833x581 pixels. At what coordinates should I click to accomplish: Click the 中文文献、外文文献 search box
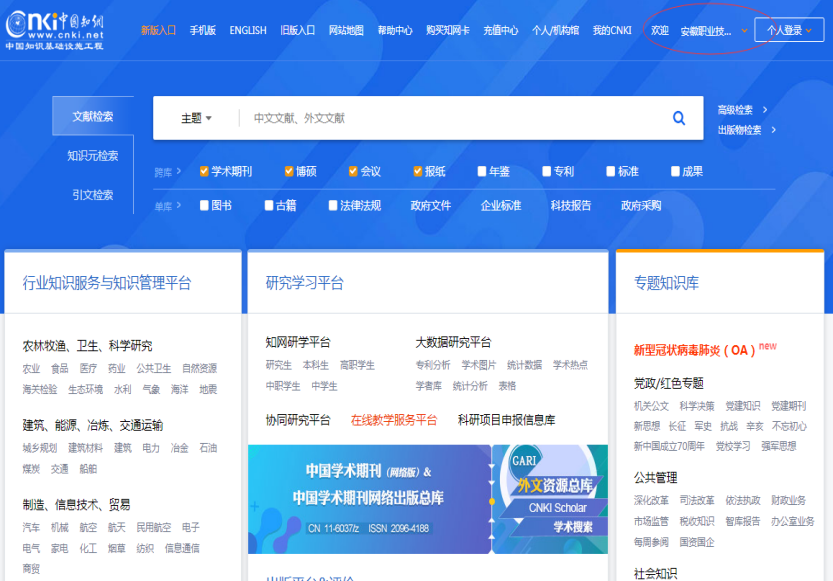(x=450, y=118)
